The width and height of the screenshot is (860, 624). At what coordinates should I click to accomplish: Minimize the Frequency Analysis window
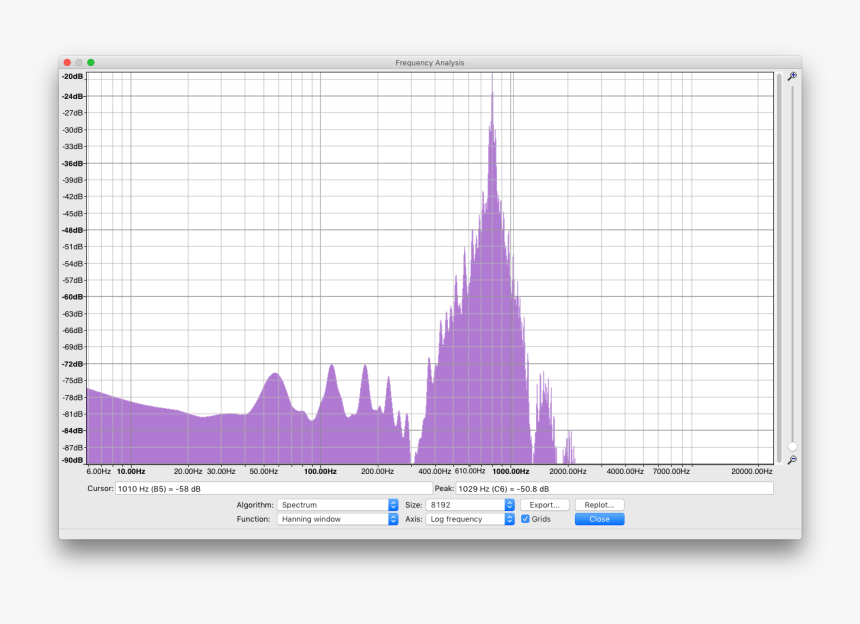[78, 62]
